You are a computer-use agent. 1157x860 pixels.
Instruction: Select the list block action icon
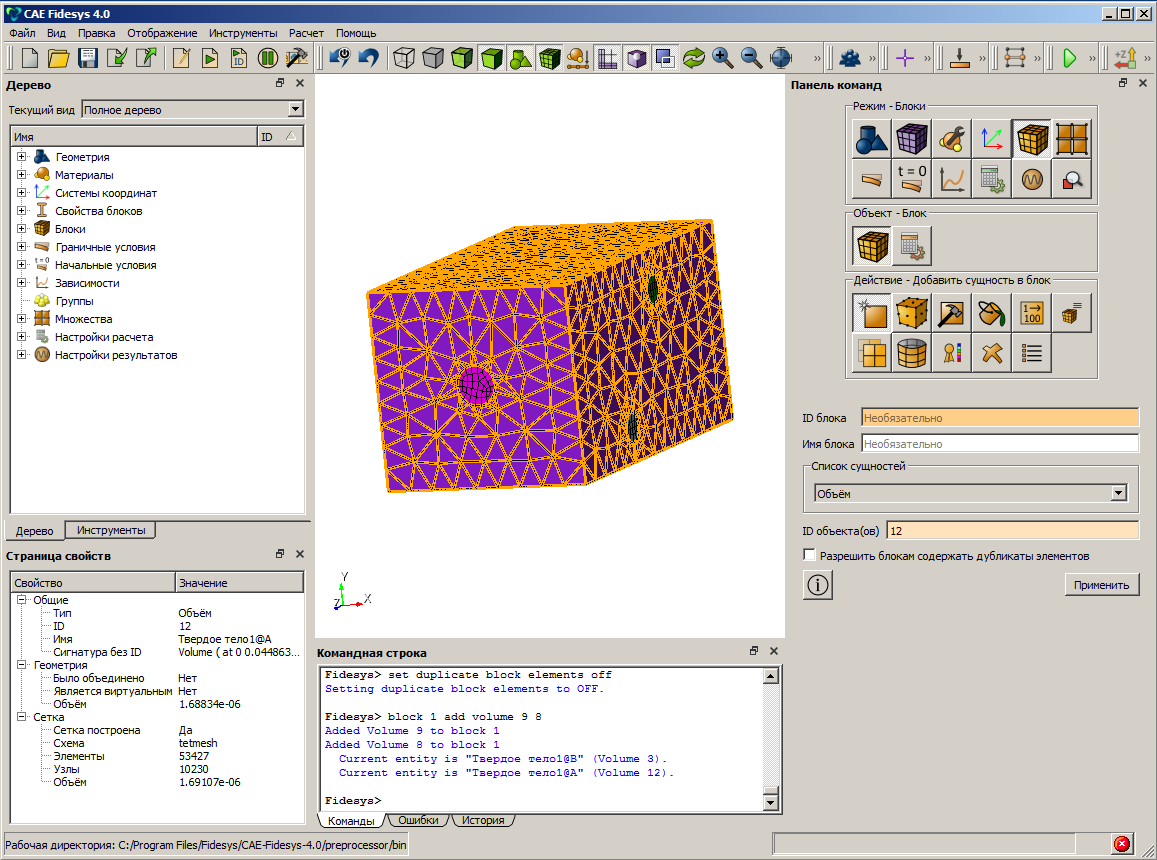click(1032, 353)
